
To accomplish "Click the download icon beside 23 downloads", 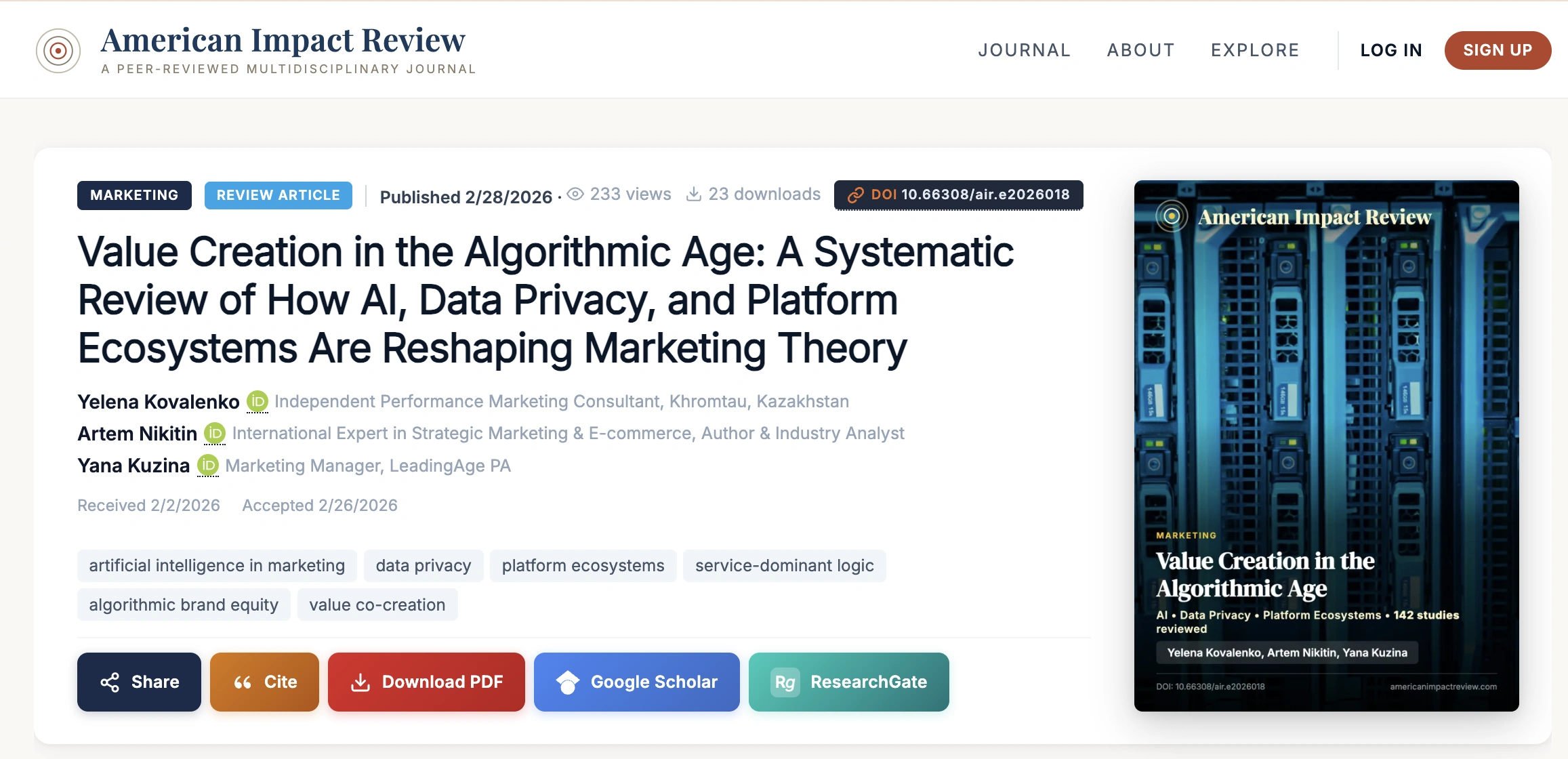I will pyautogui.click(x=694, y=194).
